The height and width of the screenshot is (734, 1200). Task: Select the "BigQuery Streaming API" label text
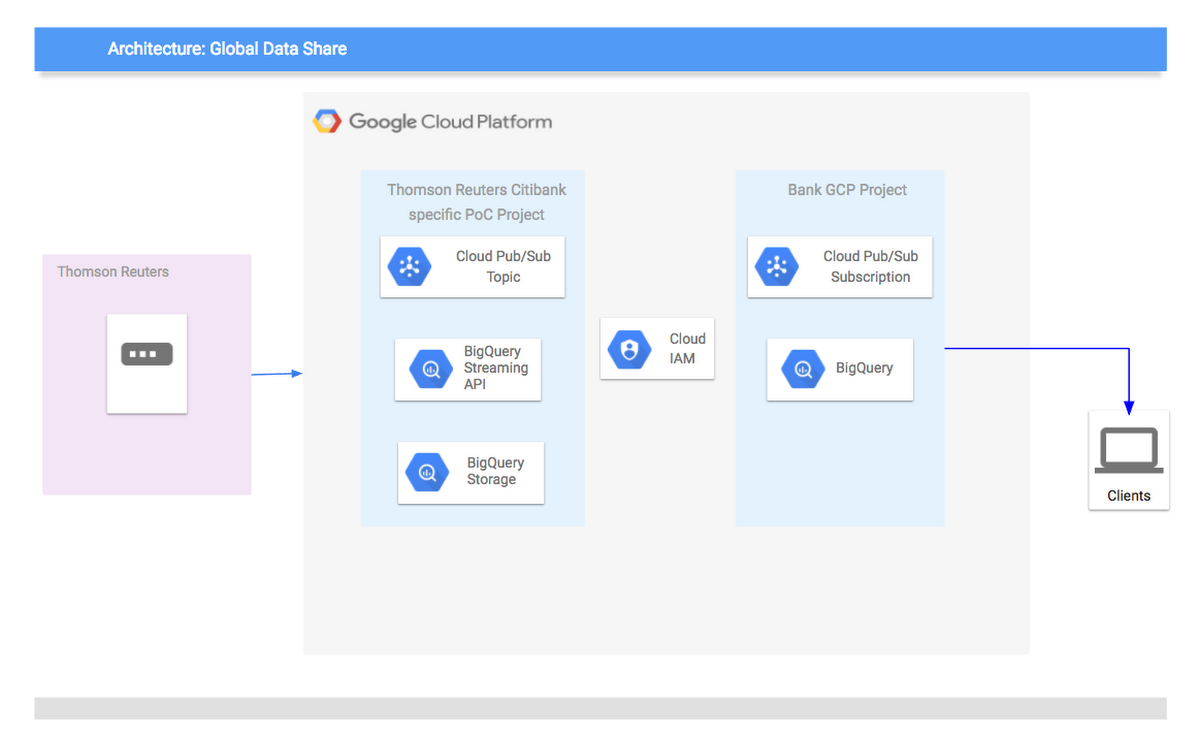(x=495, y=368)
